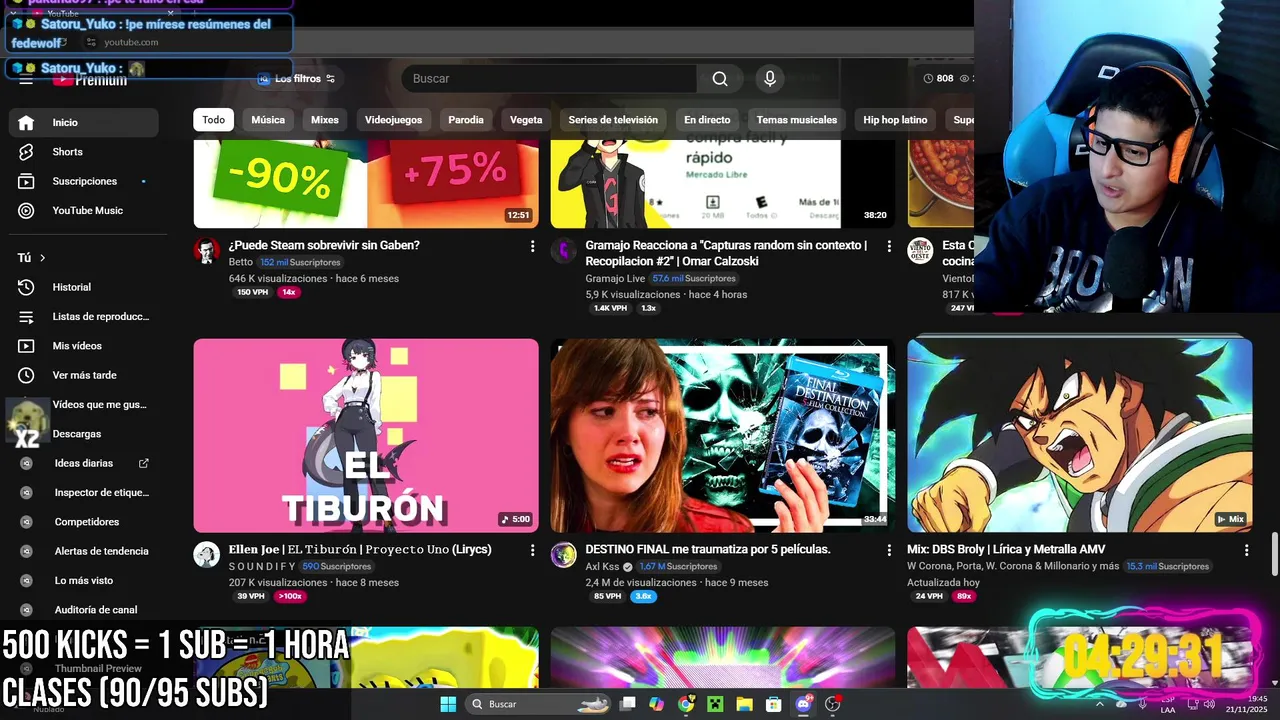Viewport: 1280px width, 720px height.
Task: Select the Vegeta filter chip
Action: 526,120
